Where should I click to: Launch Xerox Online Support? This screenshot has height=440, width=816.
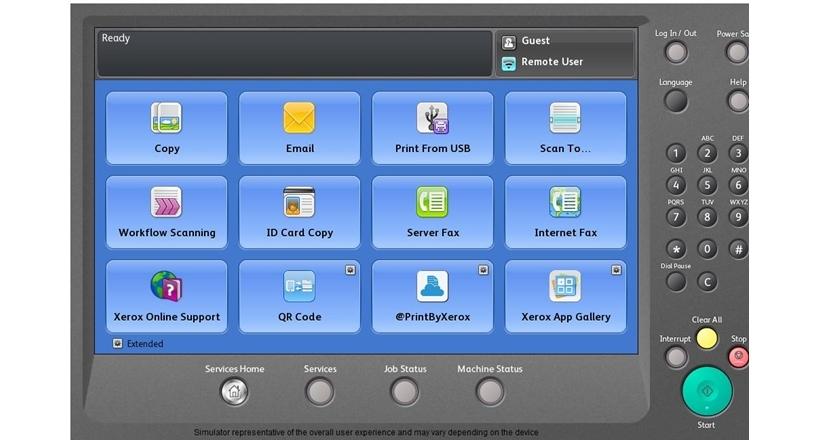point(166,296)
